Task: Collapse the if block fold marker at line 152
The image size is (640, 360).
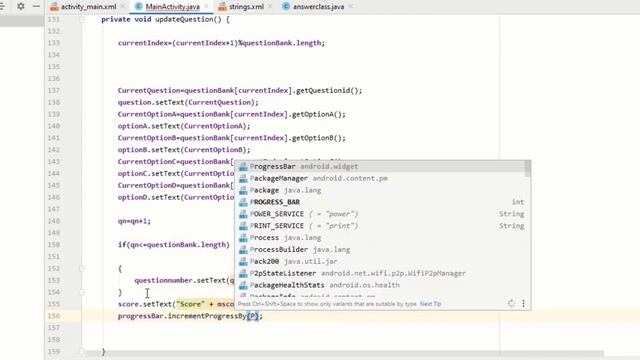Action: pos(82,269)
